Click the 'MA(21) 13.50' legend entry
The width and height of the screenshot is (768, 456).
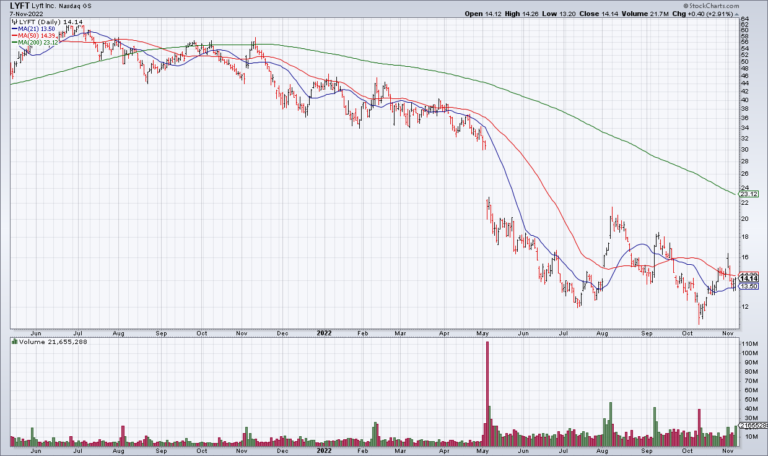[x=36, y=29]
